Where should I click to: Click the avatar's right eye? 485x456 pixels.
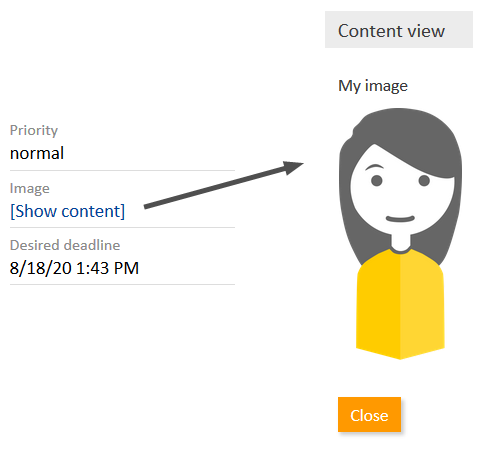424,181
